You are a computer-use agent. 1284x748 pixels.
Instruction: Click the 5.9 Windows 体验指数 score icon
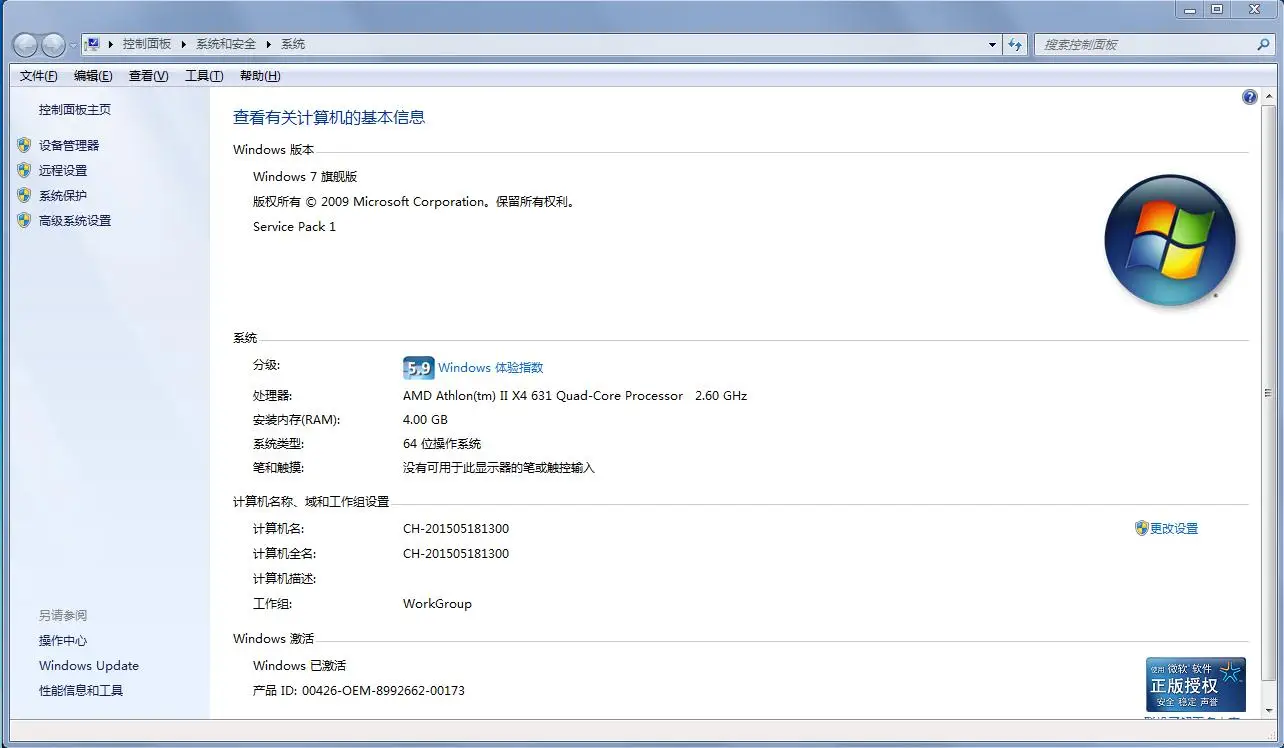(417, 367)
